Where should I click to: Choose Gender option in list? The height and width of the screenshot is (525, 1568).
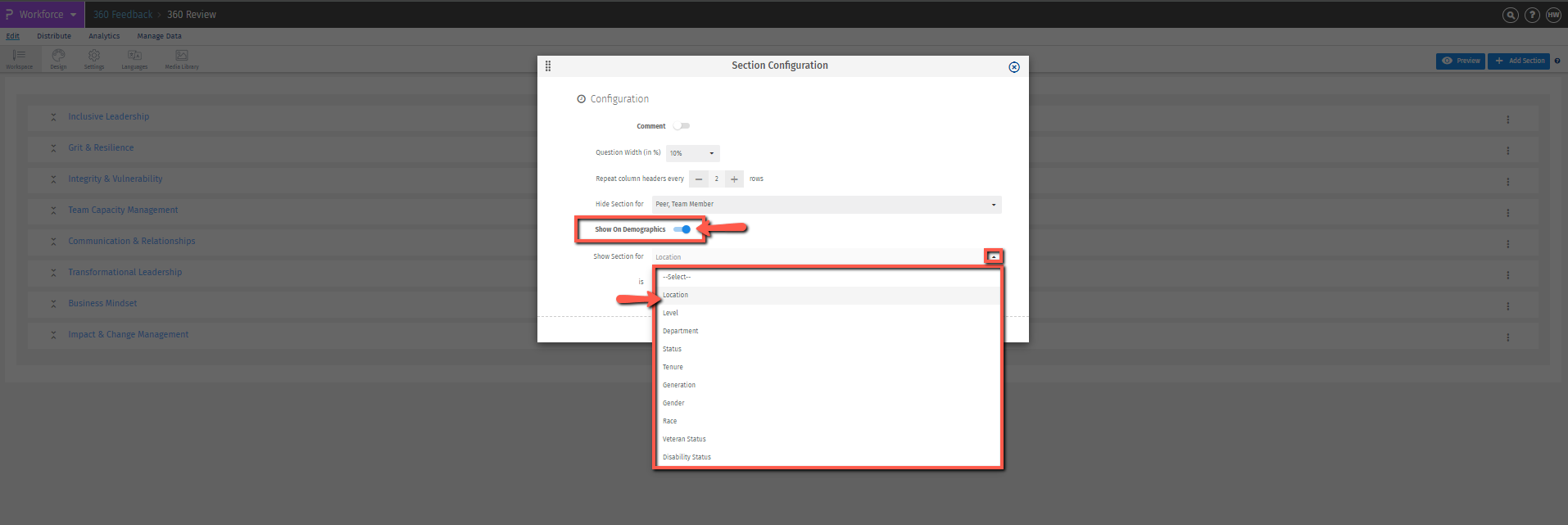pyautogui.click(x=828, y=403)
